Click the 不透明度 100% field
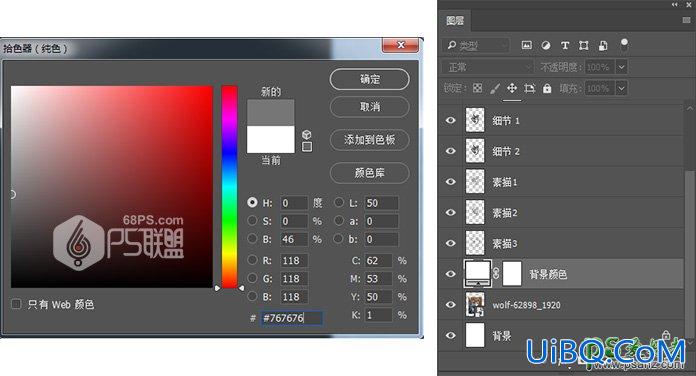Screen dimensions: 696x376 pyautogui.click(x=600, y=67)
